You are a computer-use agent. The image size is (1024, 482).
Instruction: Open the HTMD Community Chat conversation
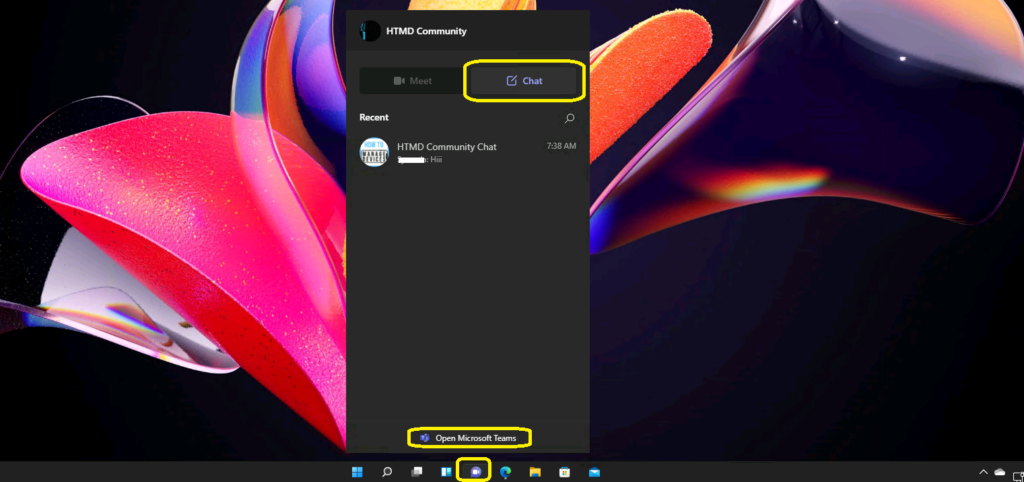(468, 152)
